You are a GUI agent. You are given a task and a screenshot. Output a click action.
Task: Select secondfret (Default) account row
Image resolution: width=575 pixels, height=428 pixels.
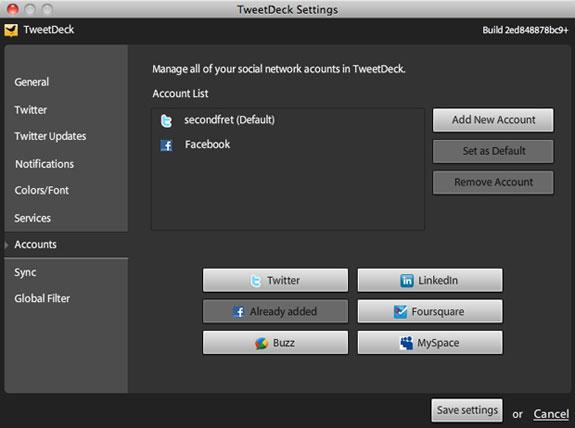click(288, 120)
